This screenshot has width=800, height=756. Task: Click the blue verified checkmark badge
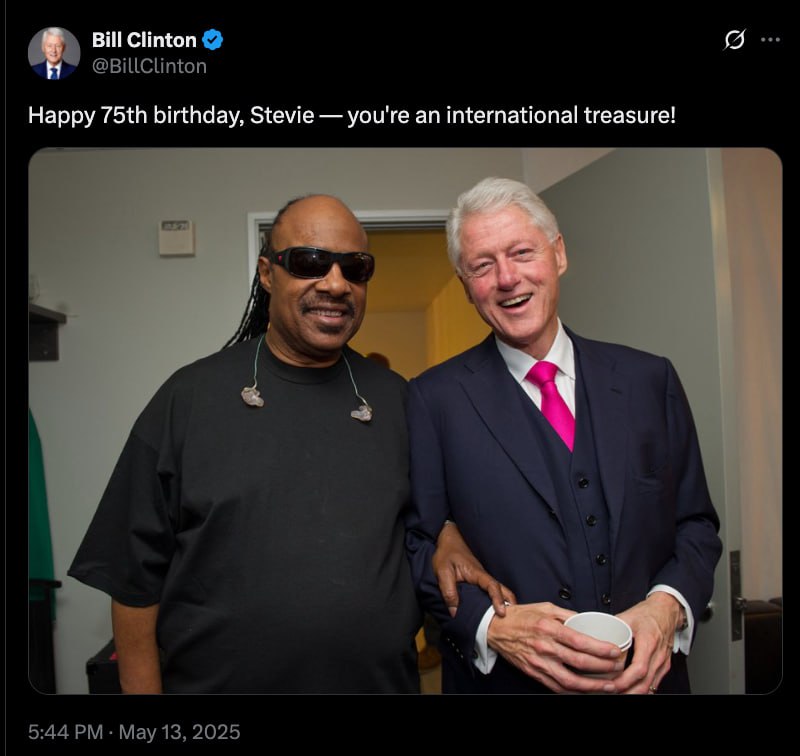[x=212, y=40]
